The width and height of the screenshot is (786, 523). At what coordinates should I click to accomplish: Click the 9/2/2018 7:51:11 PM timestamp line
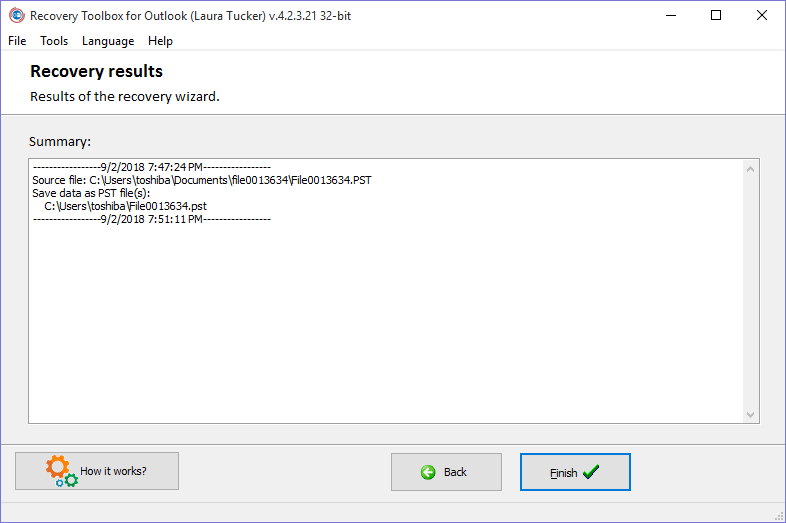click(x=151, y=219)
